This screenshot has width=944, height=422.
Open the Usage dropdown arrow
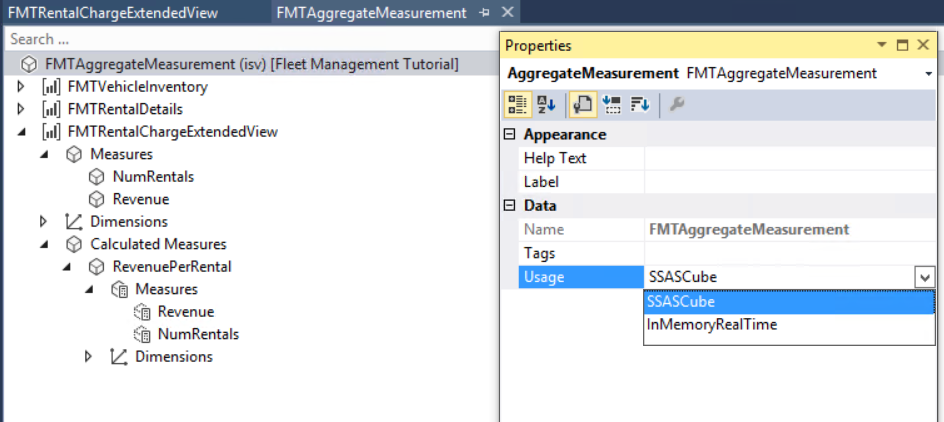tap(924, 277)
